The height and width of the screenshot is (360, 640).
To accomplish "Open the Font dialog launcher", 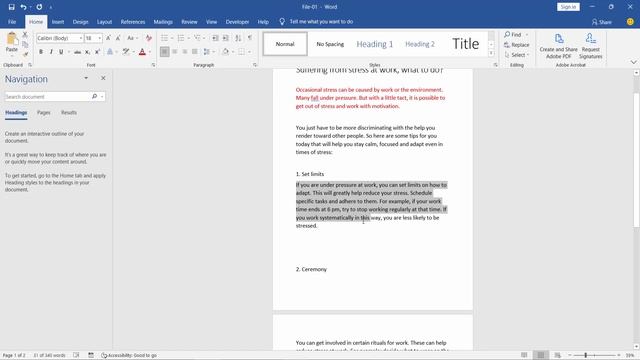I will click(153, 65).
